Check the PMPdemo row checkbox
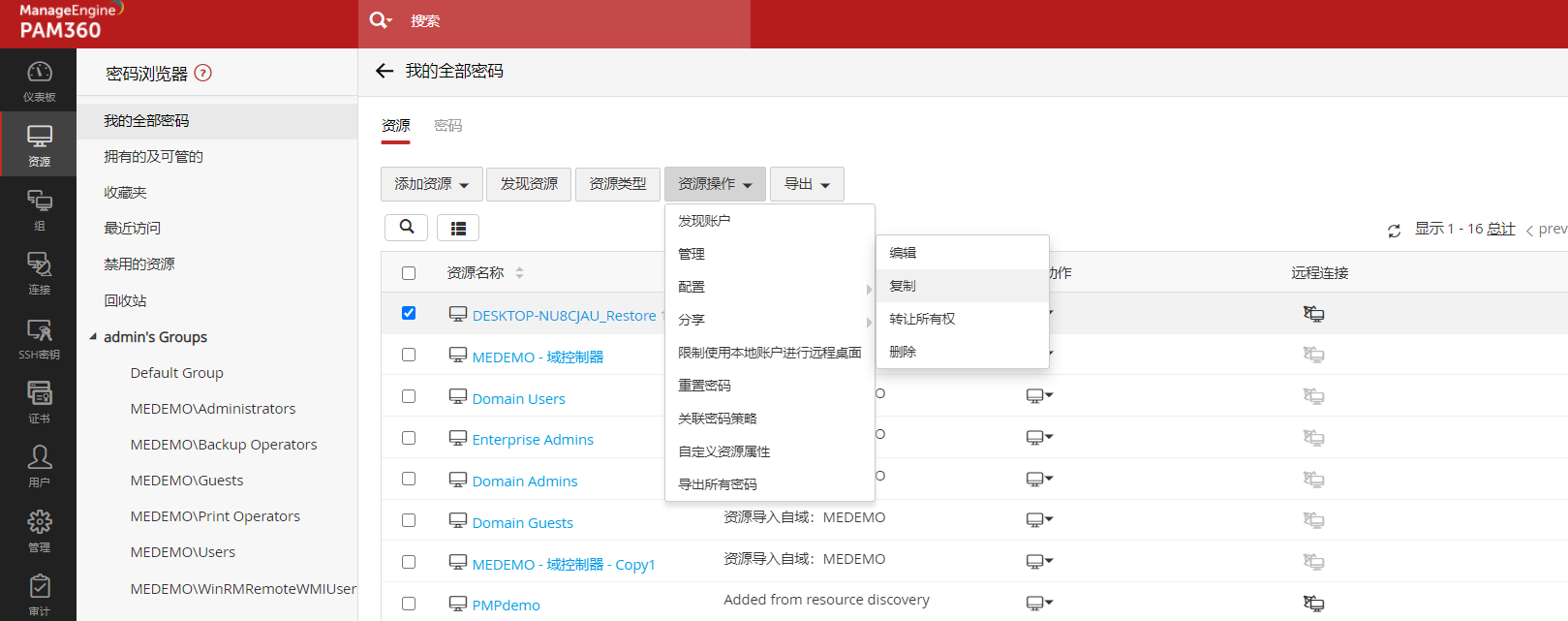This screenshot has width=1568, height=621. [409, 604]
